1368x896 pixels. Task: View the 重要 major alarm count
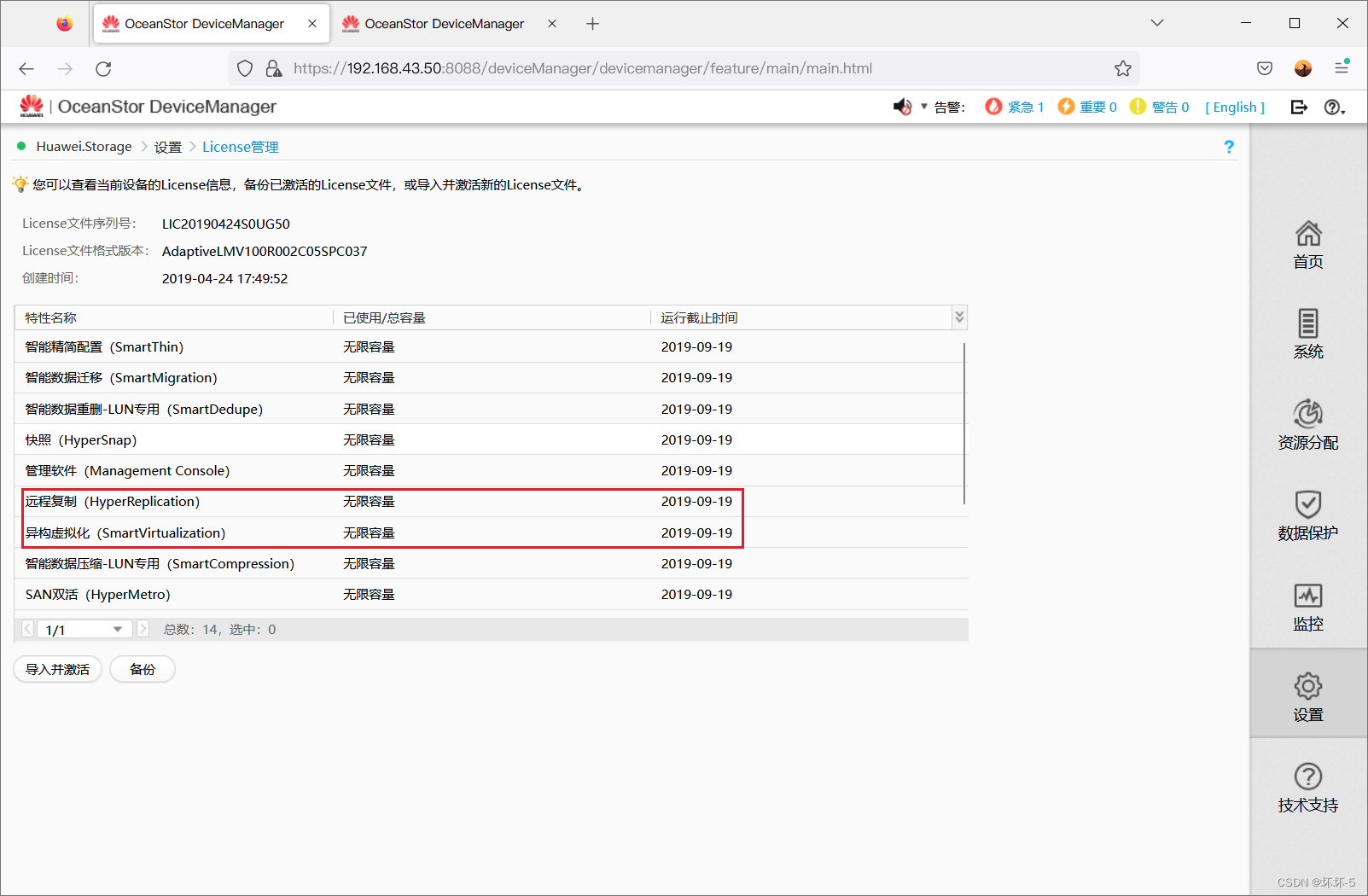(x=1087, y=107)
